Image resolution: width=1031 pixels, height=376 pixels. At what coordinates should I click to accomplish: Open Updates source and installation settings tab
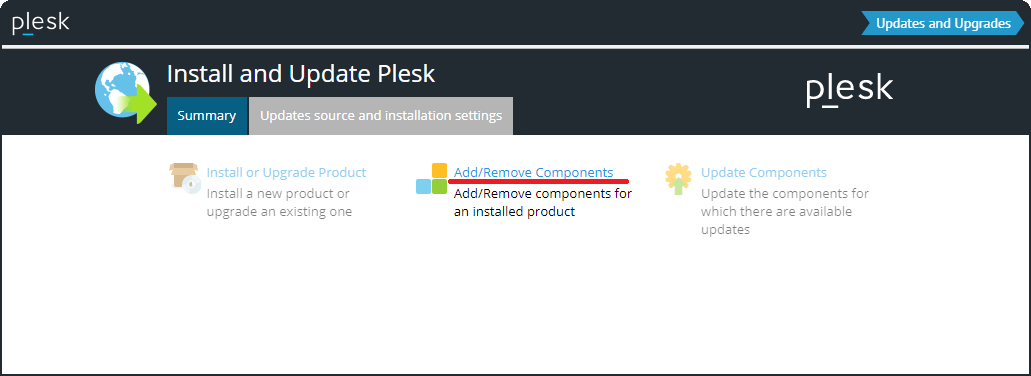[381, 116]
